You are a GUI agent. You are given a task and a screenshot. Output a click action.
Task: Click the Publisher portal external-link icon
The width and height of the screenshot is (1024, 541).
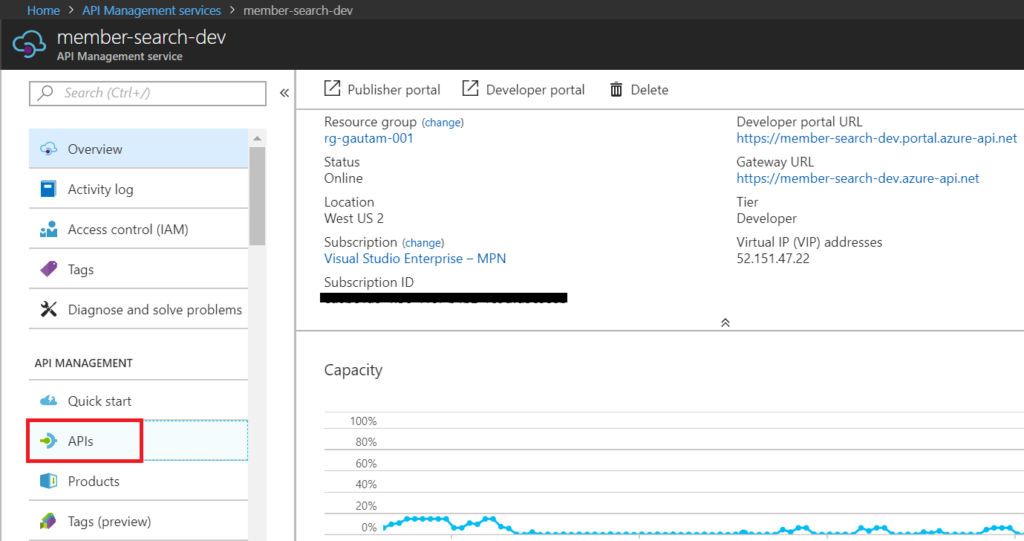pos(332,88)
